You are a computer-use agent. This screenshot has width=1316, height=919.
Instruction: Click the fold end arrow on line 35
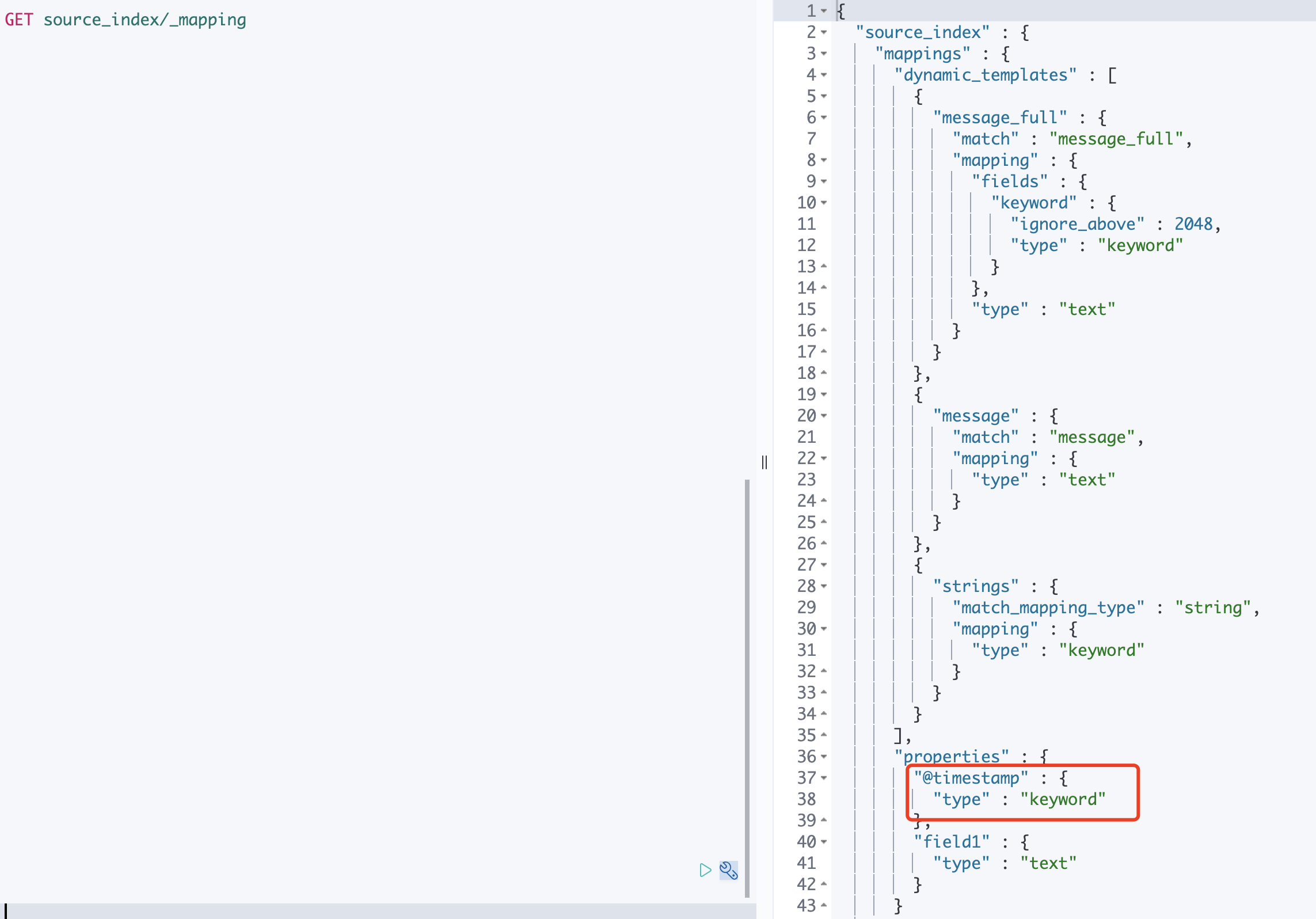824,735
